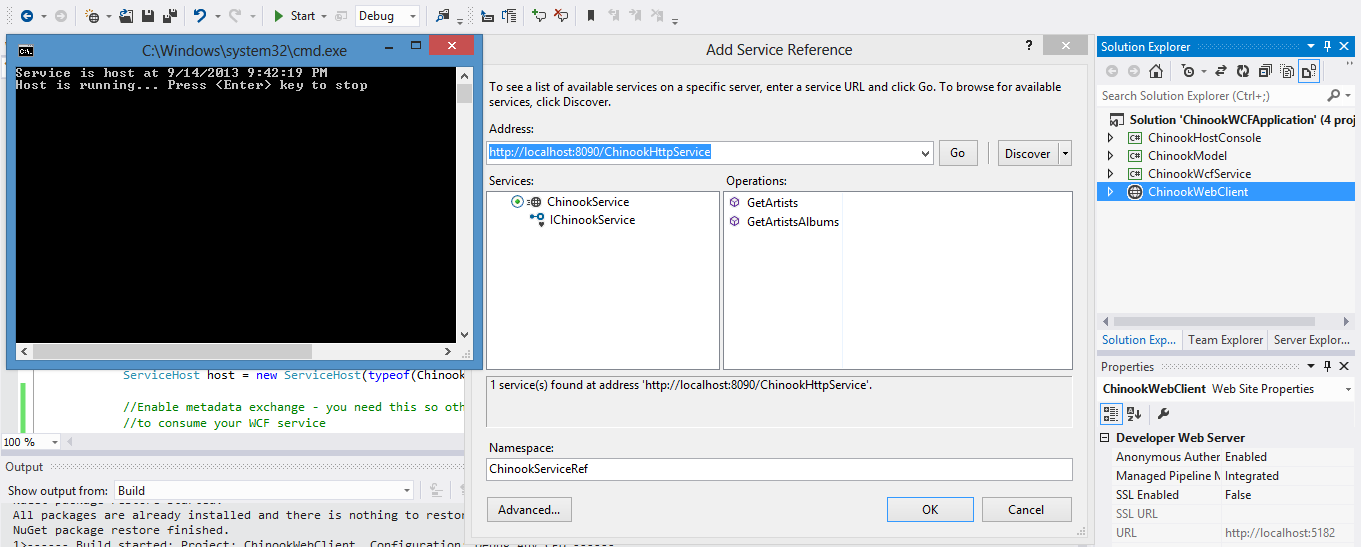Sort properties alphabetically with the A-Z icon
1361x547 pixels.
[x=1134, y=414]
